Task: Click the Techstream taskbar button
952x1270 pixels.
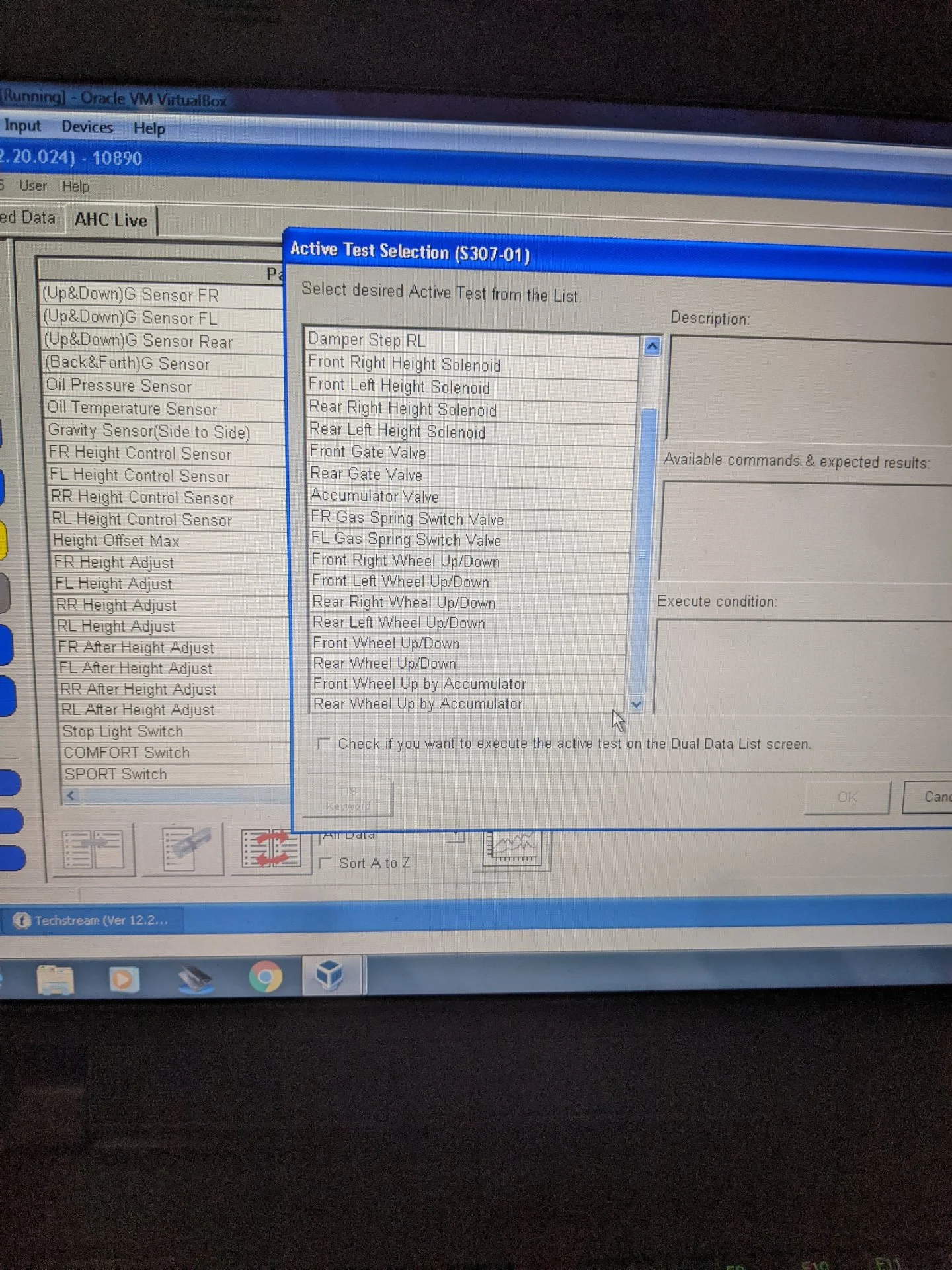Action: (x=93, y=920)
